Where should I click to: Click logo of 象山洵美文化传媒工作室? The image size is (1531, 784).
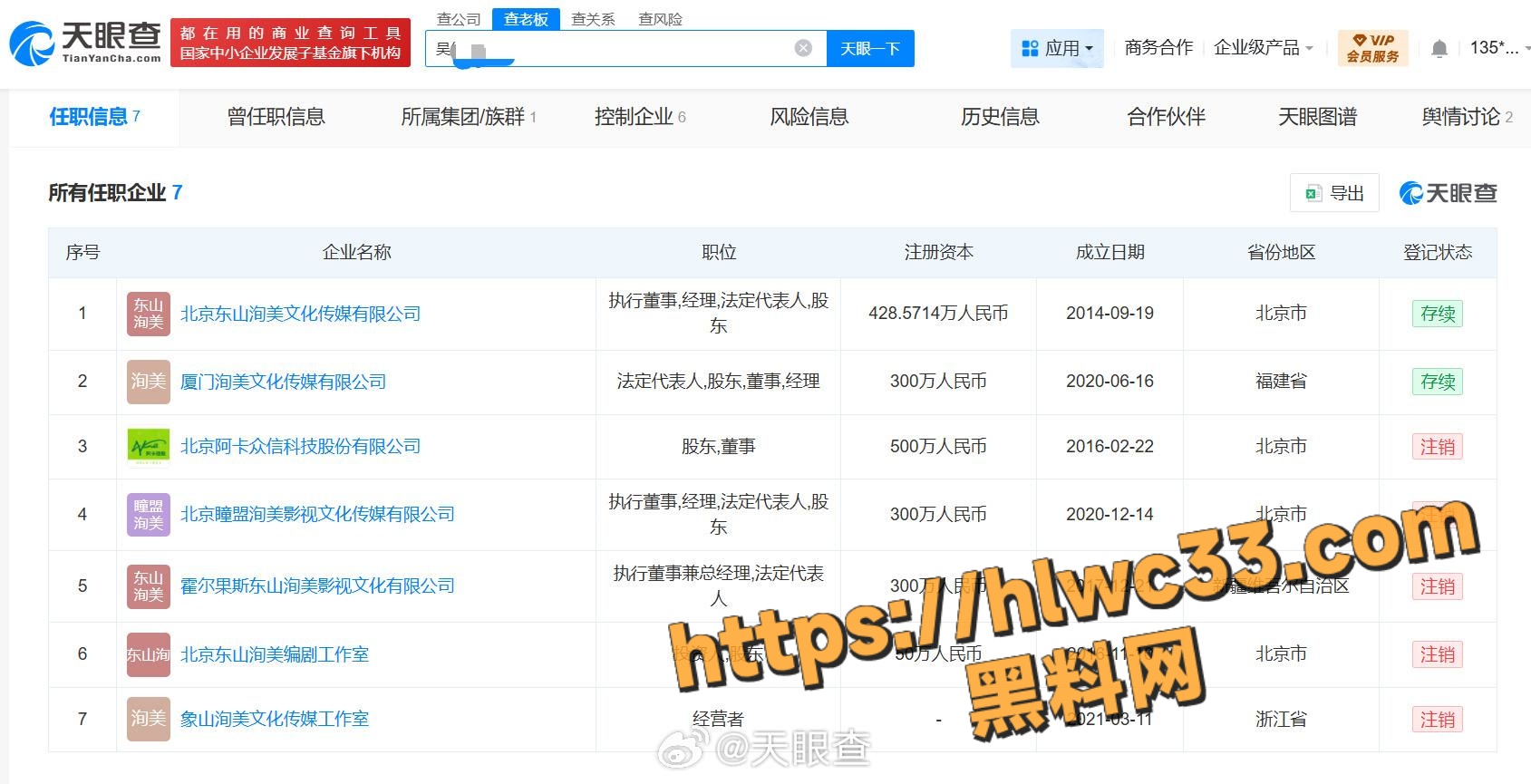tap(149, 719)
